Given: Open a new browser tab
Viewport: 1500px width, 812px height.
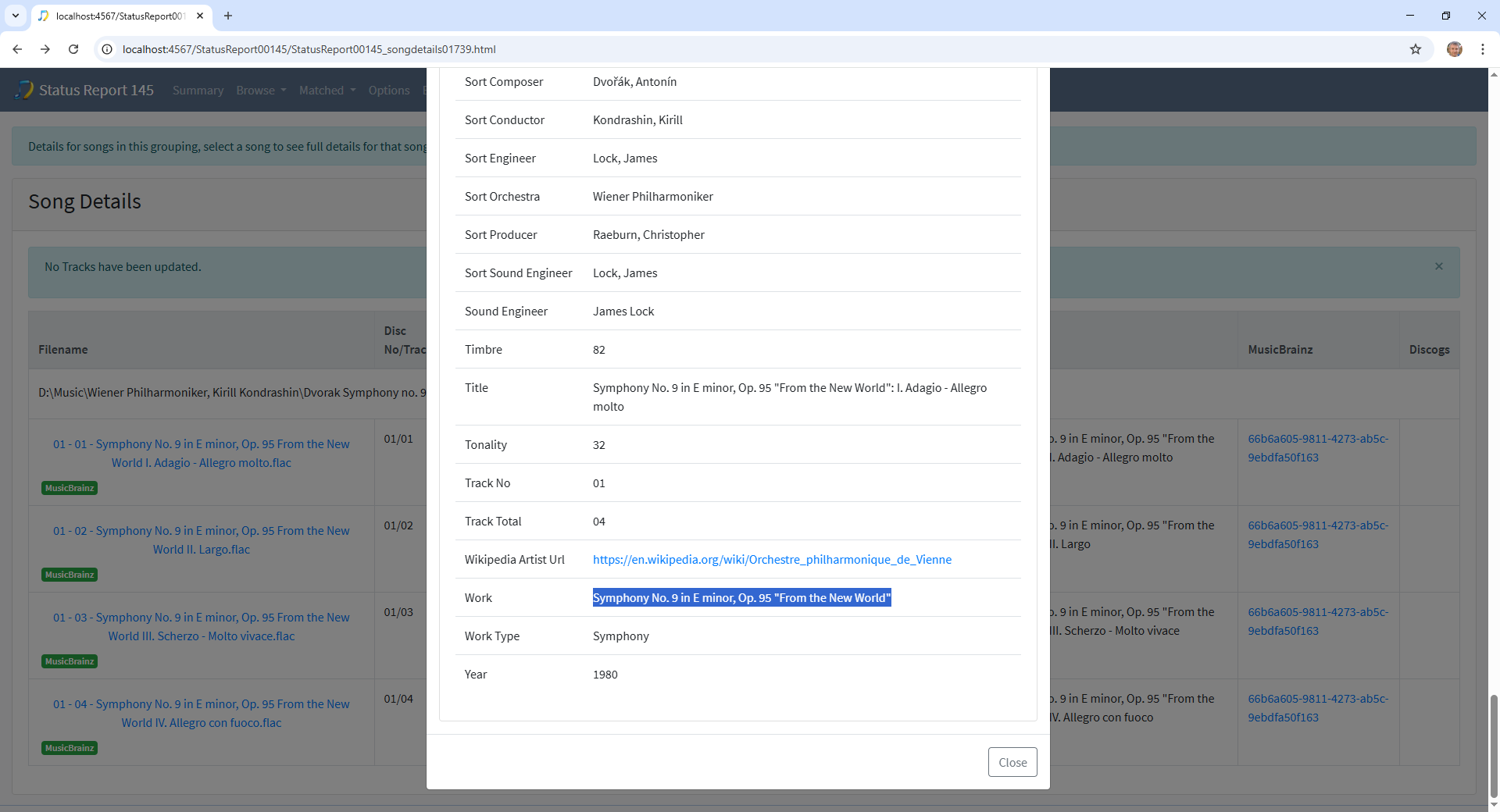Looking at the screenshot, I should pos(228,16).
